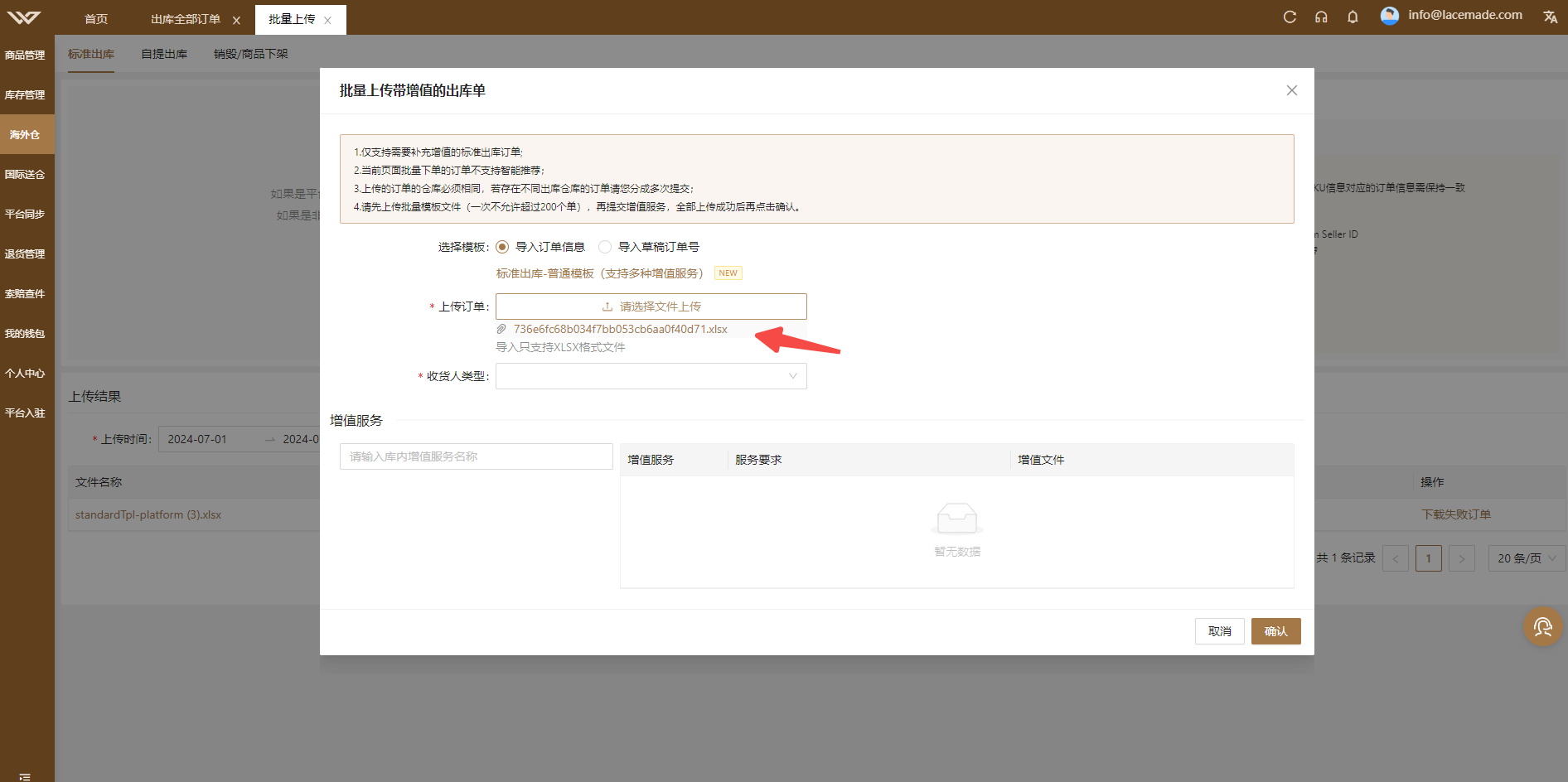Image resolution: width=1568 pixels, height=782 pixels.
Task: Open customer support headset icon
Action: (1321, 17)
